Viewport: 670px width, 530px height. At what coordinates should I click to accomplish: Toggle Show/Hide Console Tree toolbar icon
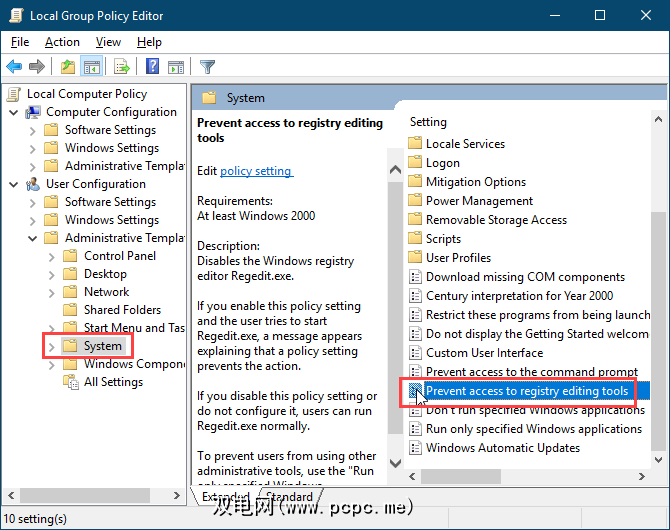91,67
